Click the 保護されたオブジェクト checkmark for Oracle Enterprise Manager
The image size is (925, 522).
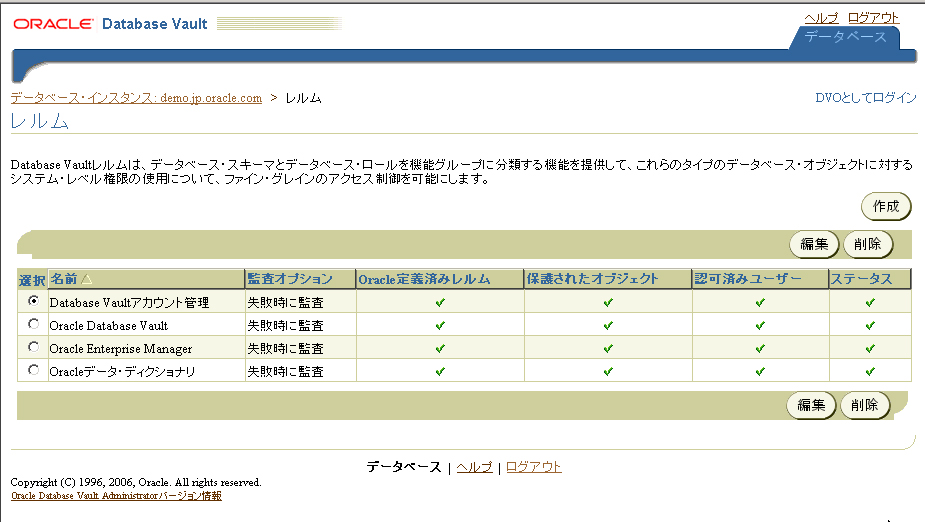pos(608,349)
